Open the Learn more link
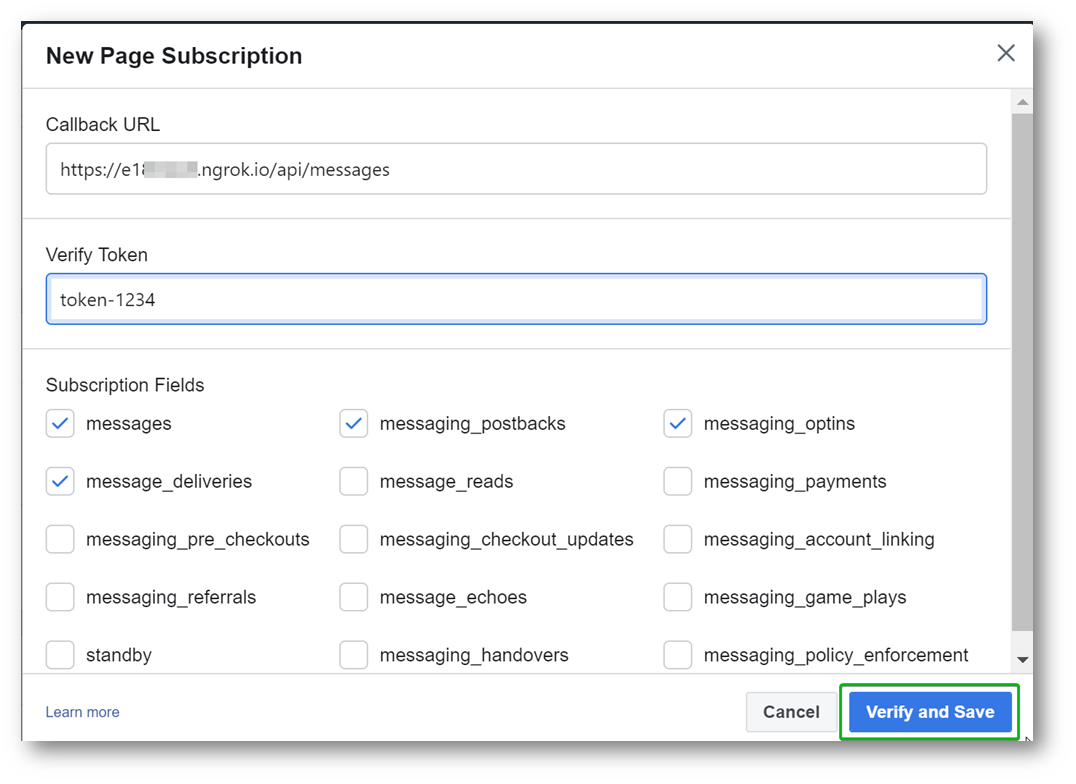 click(82, 712)
